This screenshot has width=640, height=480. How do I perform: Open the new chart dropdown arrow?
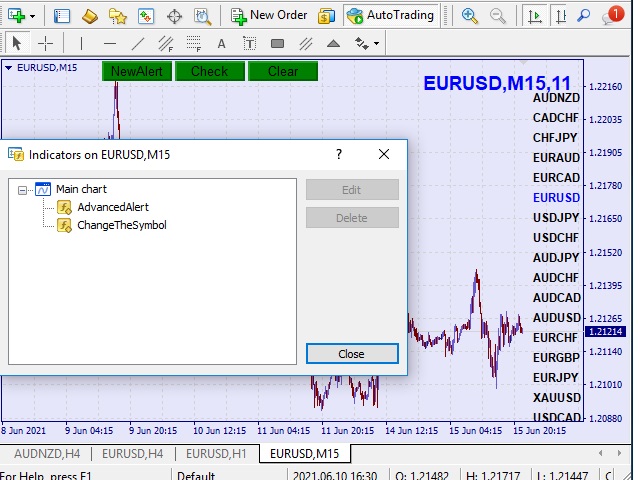(x=32, y=16)
